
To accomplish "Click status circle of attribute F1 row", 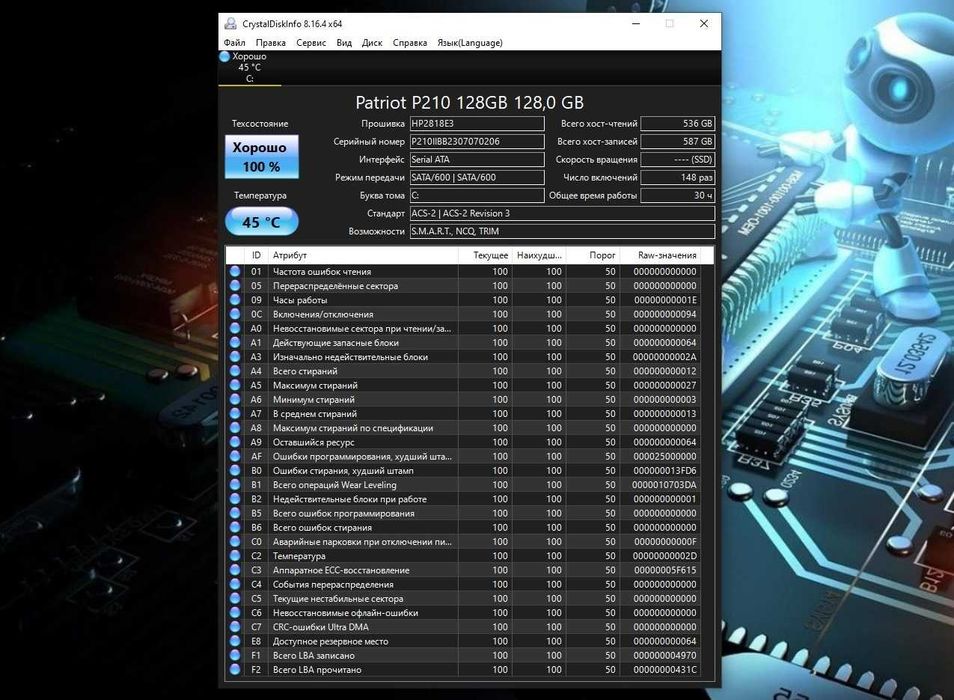I will (235, 656).
